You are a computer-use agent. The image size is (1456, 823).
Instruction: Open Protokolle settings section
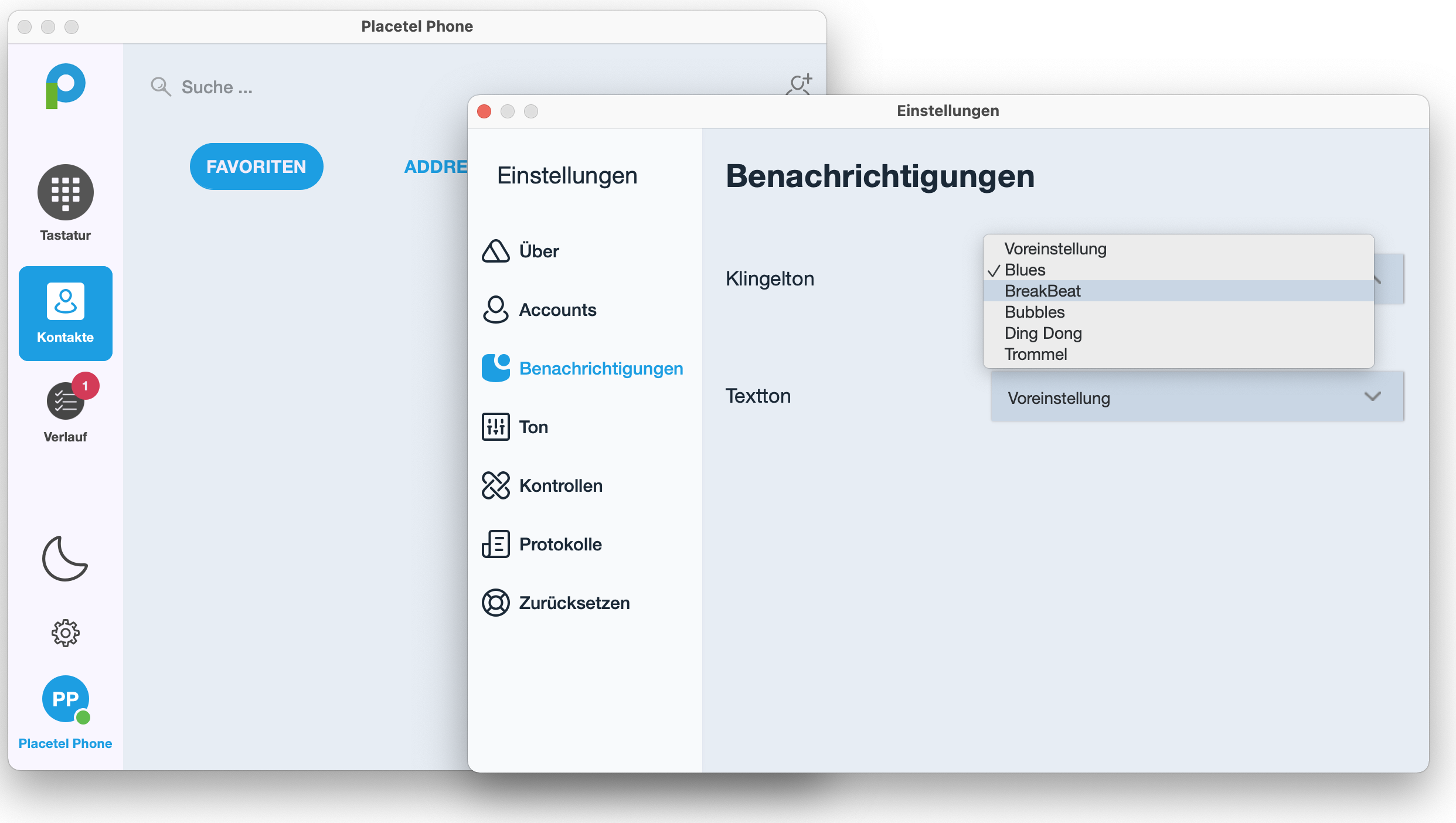560,544
